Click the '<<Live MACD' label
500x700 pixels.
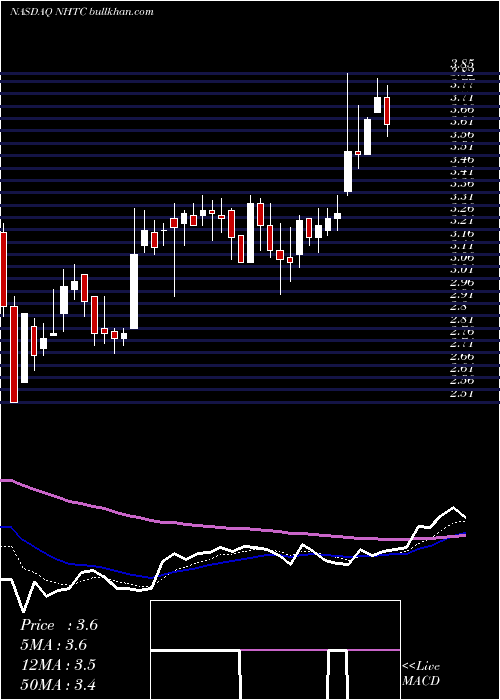(421, 674)
